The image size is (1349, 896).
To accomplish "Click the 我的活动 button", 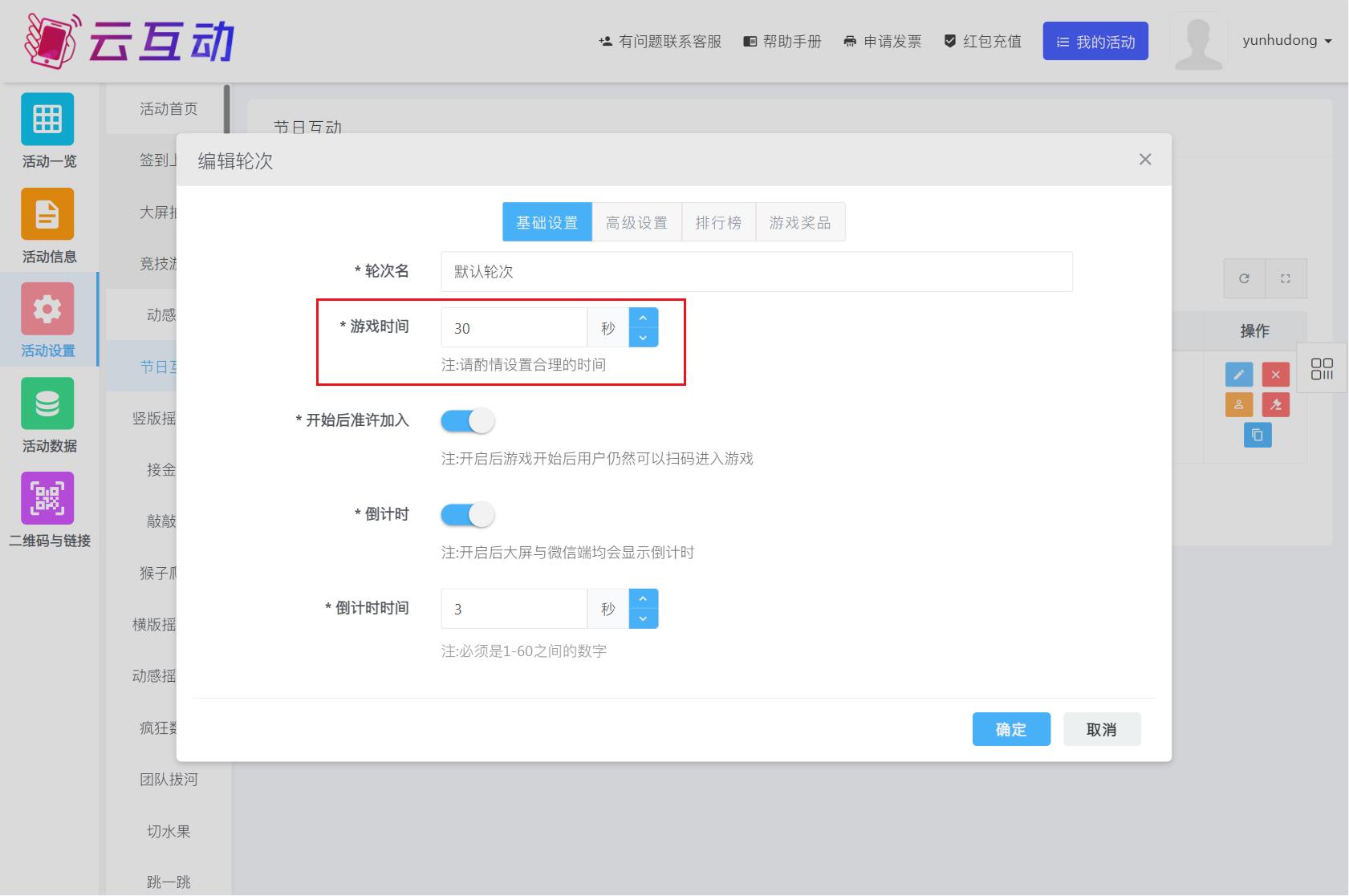I will (x=1095, y=41).
